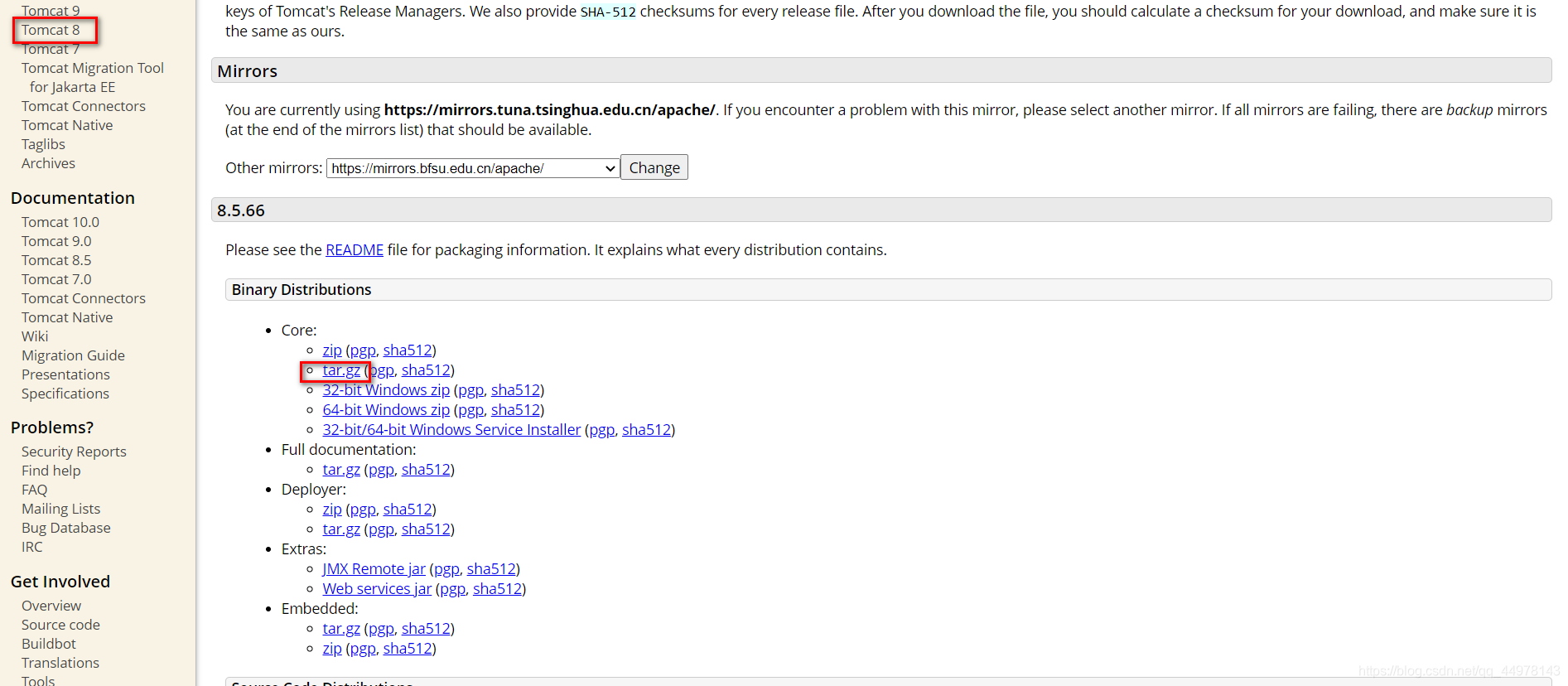Open the Other mirrors dropdown
The width and height of the screenshot is (1568, 686).
473,168
